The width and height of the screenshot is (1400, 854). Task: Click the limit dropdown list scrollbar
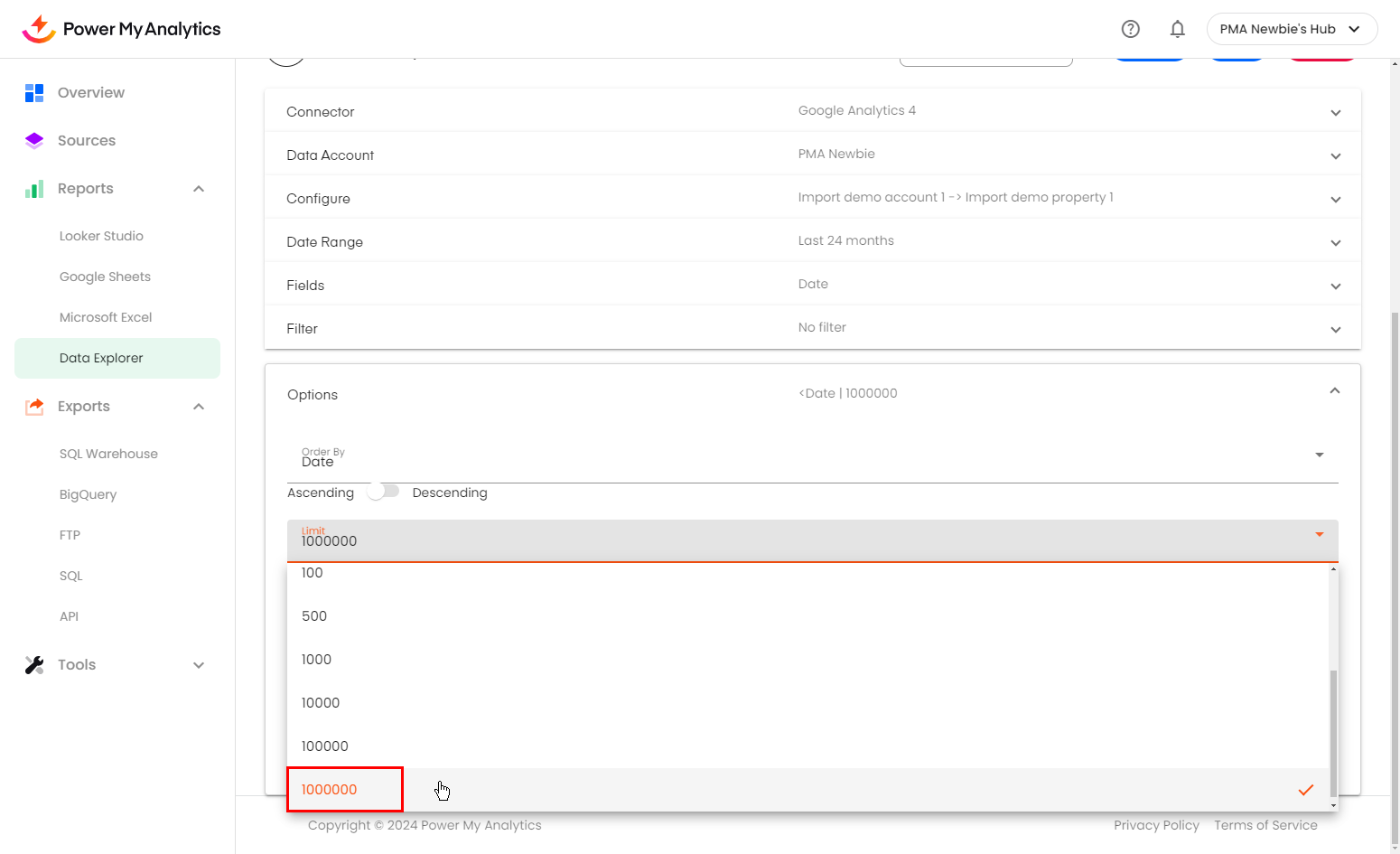pyautogui.click(x=1333, y=732)
